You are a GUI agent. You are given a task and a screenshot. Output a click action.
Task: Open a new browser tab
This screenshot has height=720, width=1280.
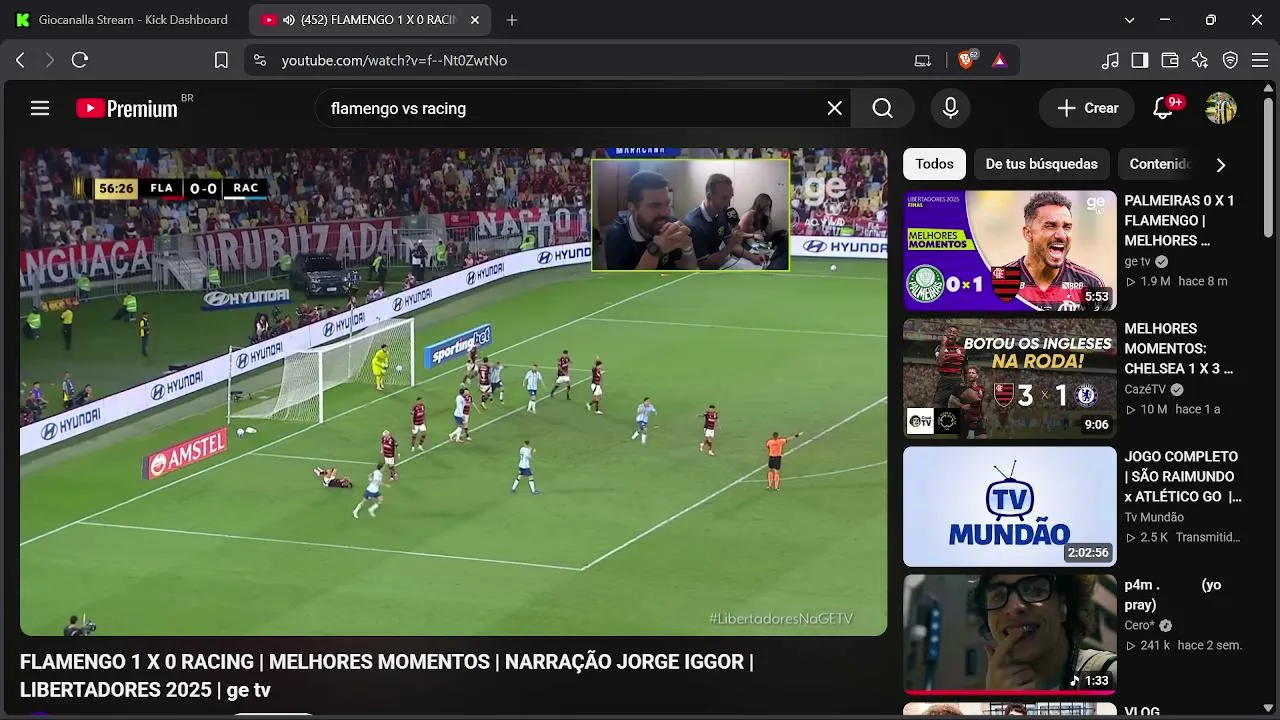[512, 20]
